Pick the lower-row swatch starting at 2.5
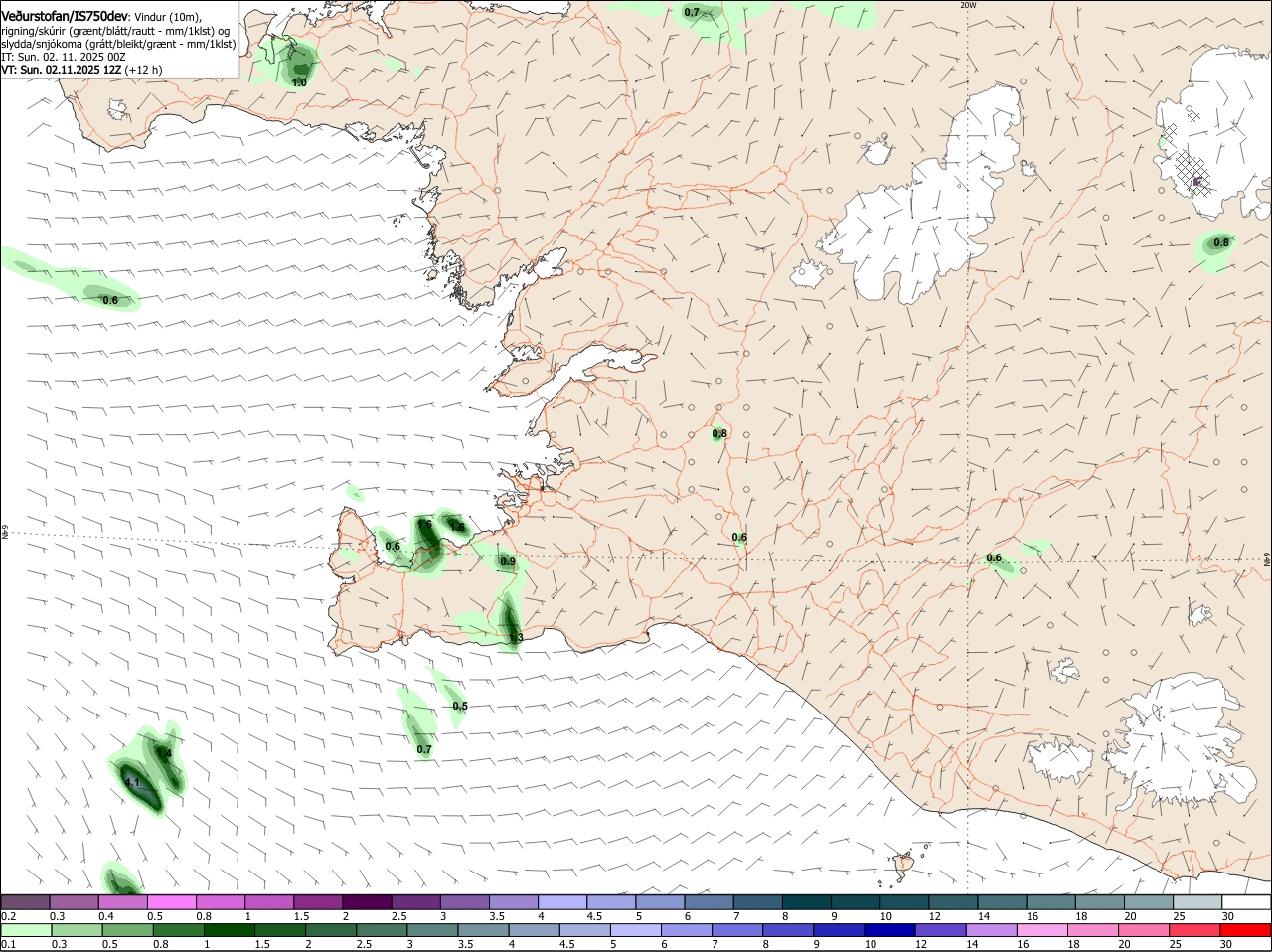The image size is (1272, 952). (383, 930)
